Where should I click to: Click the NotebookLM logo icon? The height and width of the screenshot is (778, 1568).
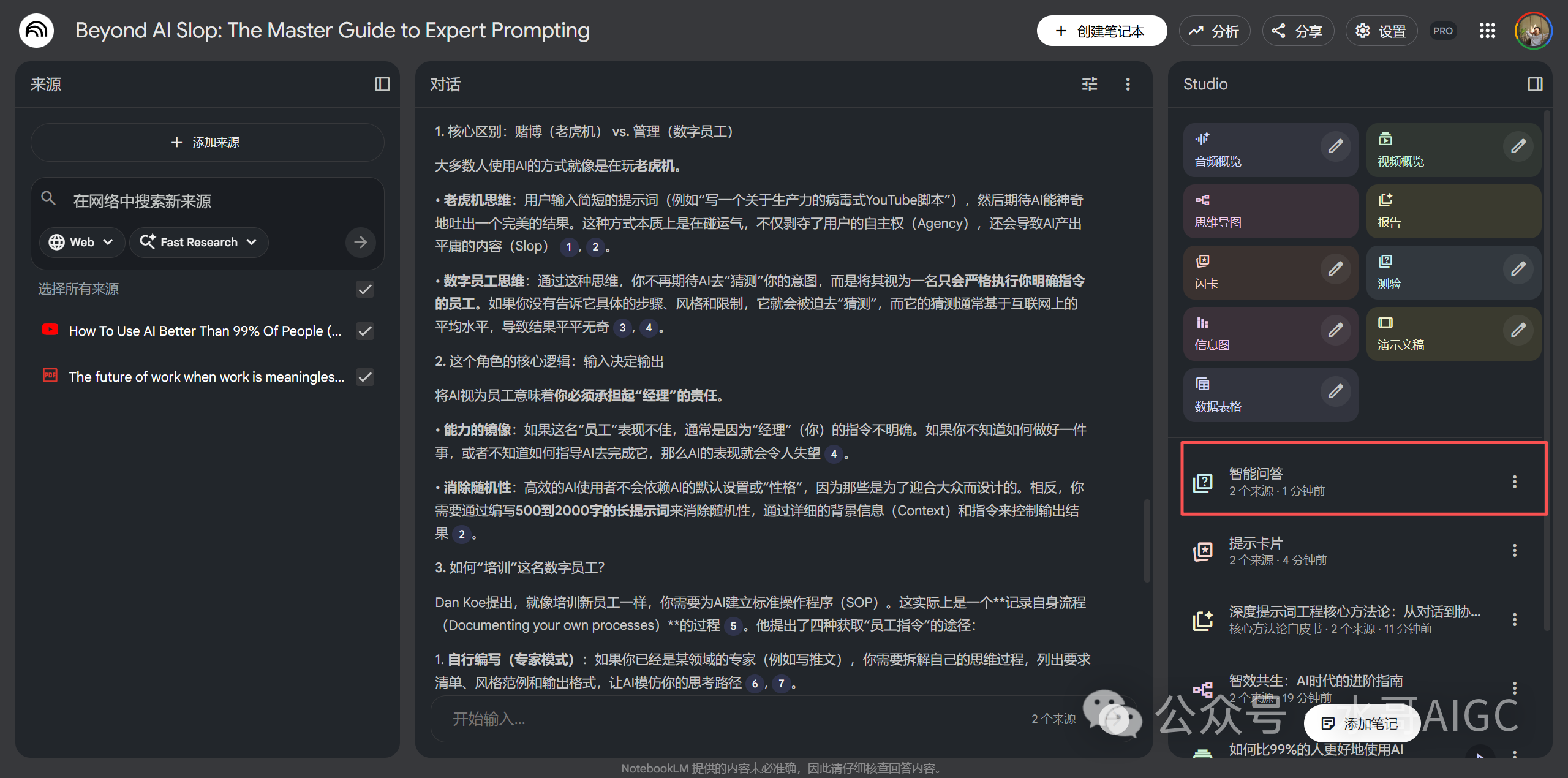[36, 30]
